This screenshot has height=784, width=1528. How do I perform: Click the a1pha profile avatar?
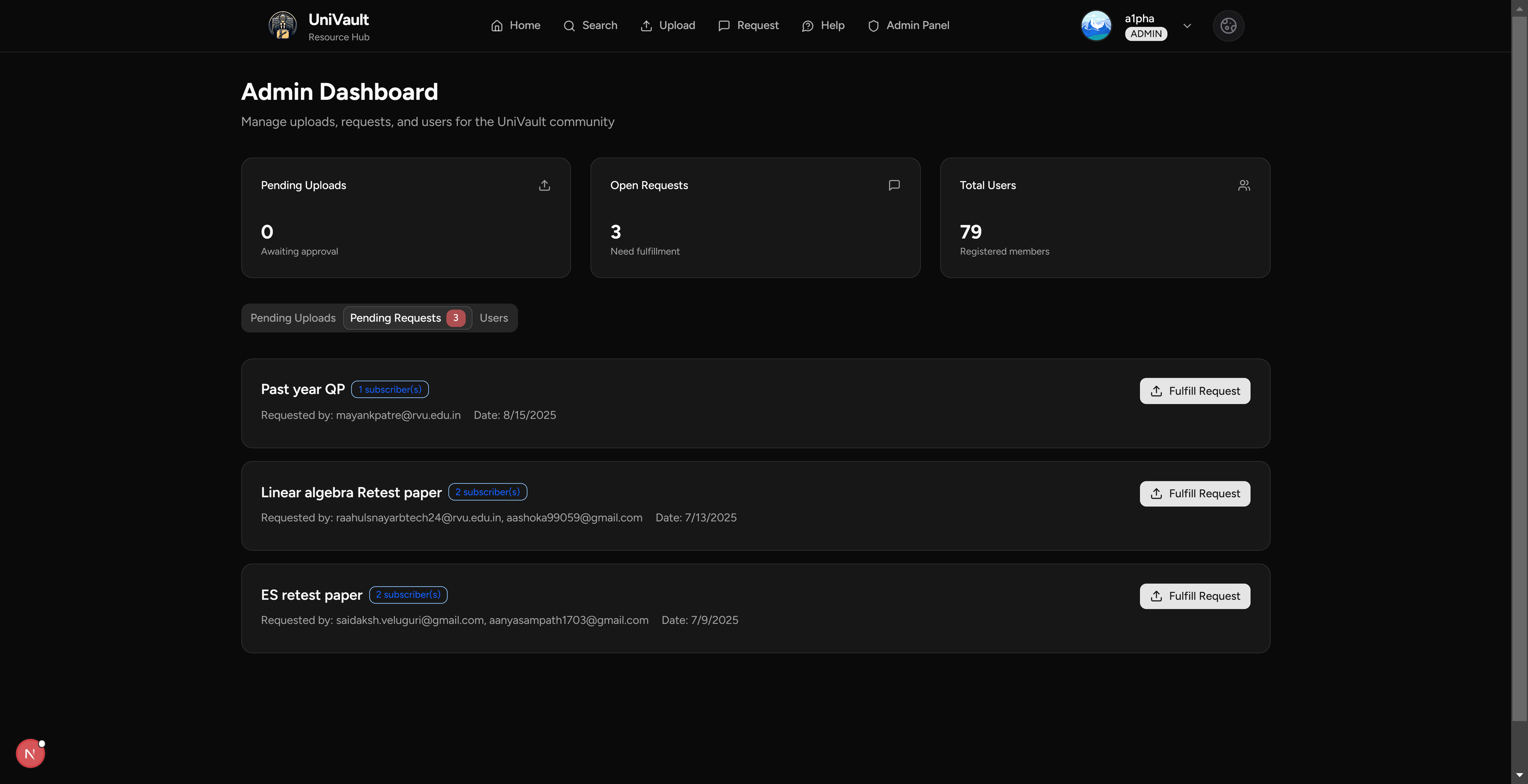click(1096, 25)
